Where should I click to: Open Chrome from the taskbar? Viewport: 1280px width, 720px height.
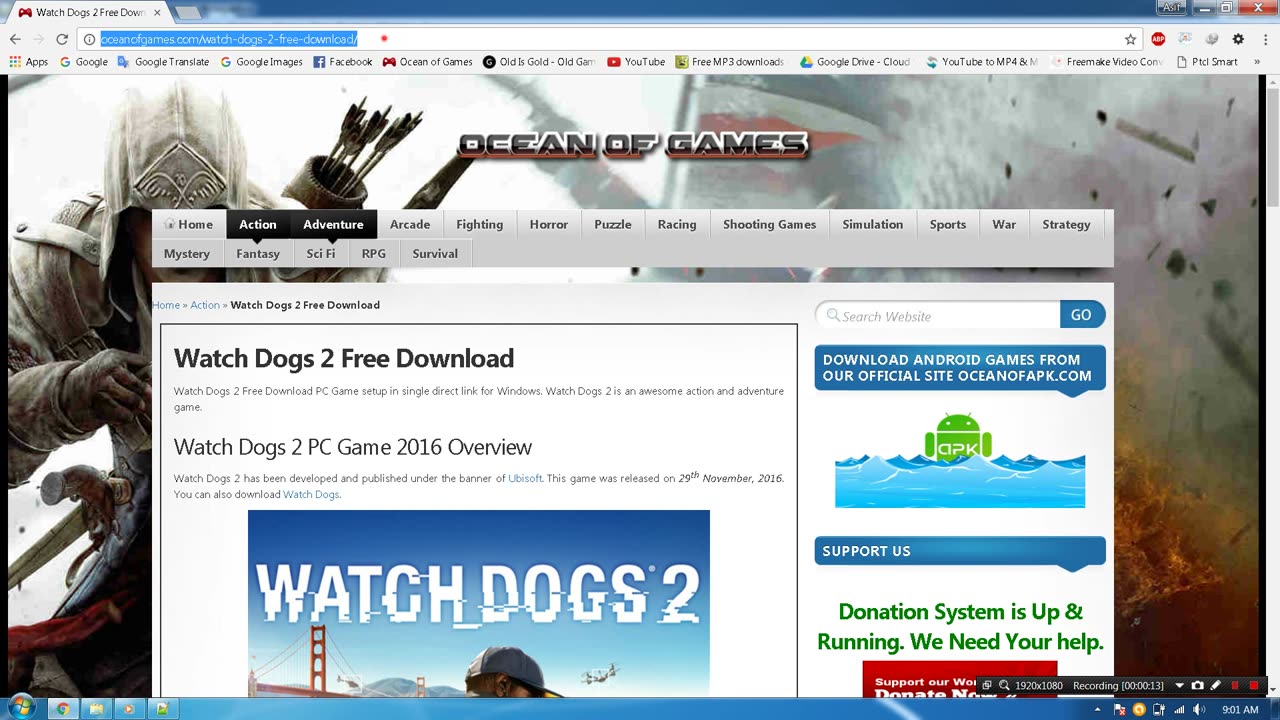[62, 709]
